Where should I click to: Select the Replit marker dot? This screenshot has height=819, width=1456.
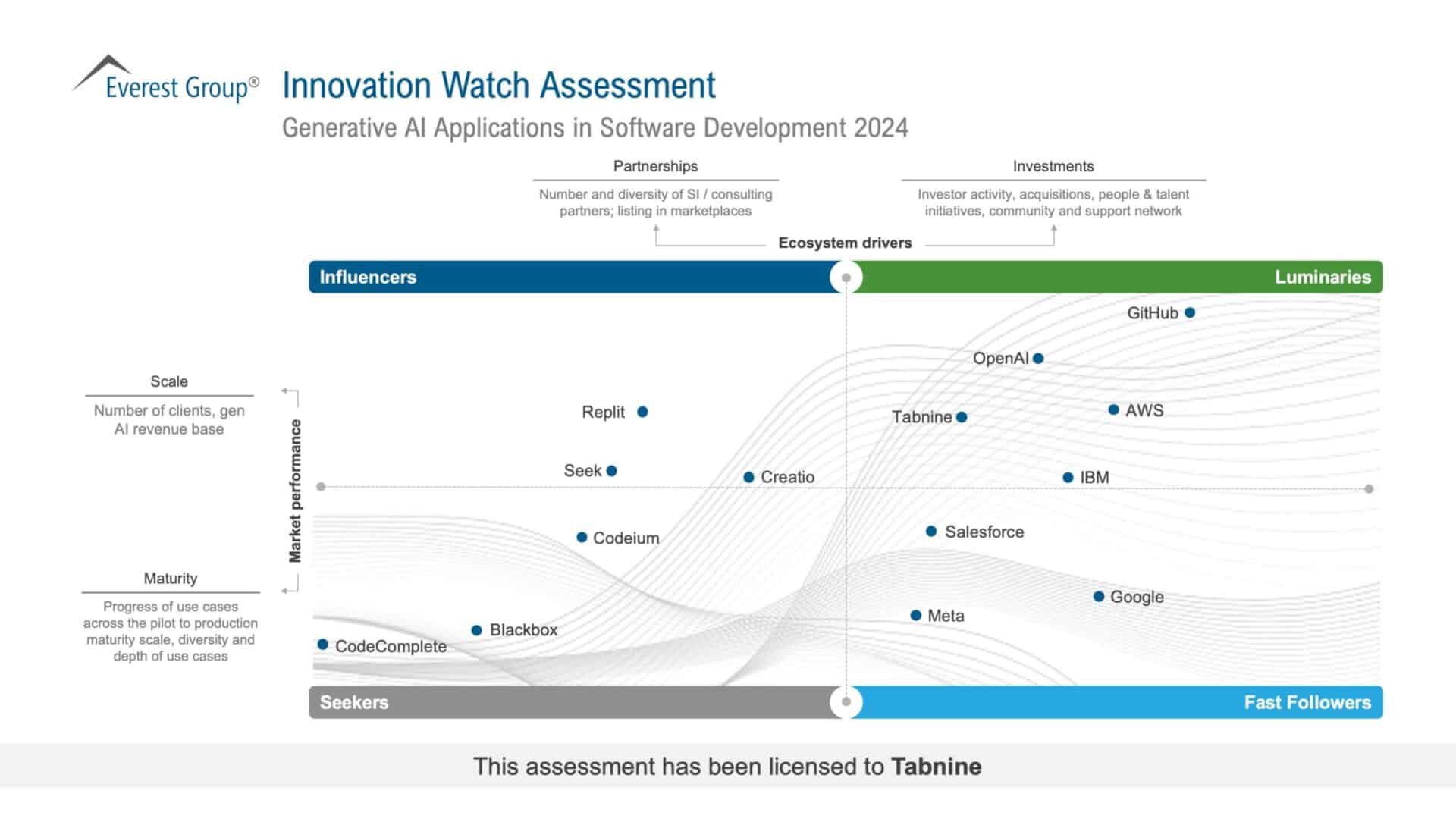point(642,412)
